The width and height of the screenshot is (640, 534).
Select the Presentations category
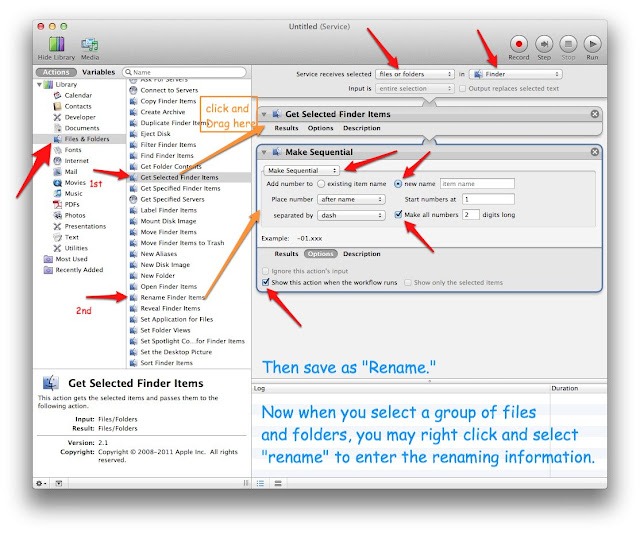coord(85,226)
